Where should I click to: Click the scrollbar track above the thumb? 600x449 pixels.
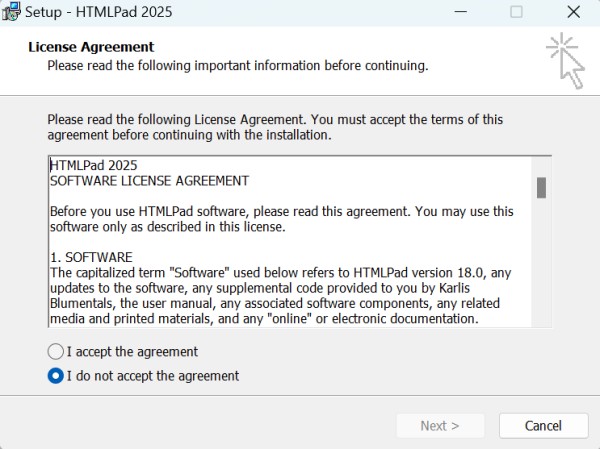point(541,167)
